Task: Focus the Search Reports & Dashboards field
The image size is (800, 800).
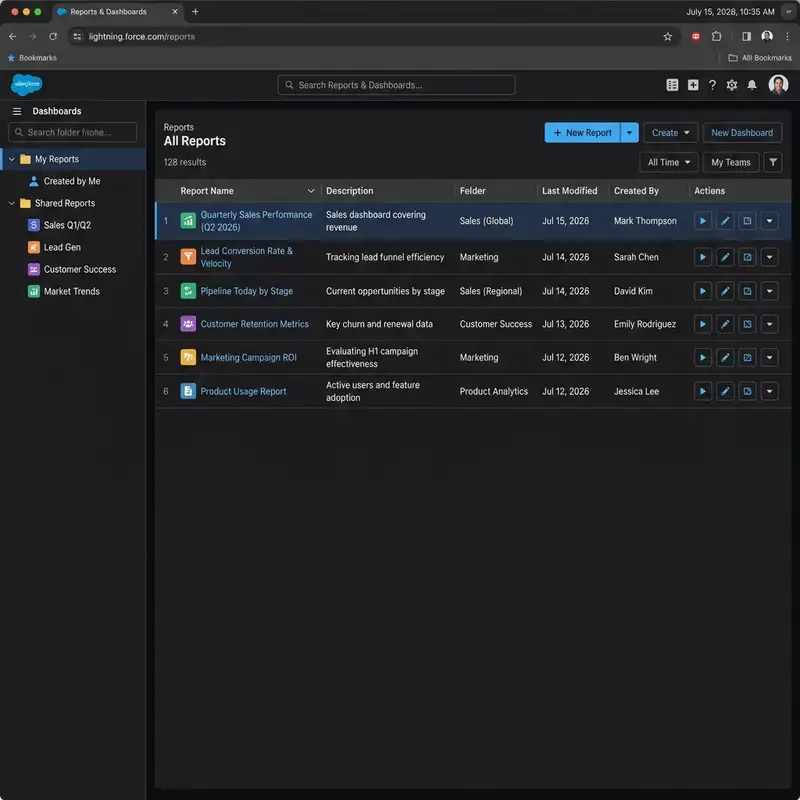Action: pyautogui.click(x=396, y=85)
